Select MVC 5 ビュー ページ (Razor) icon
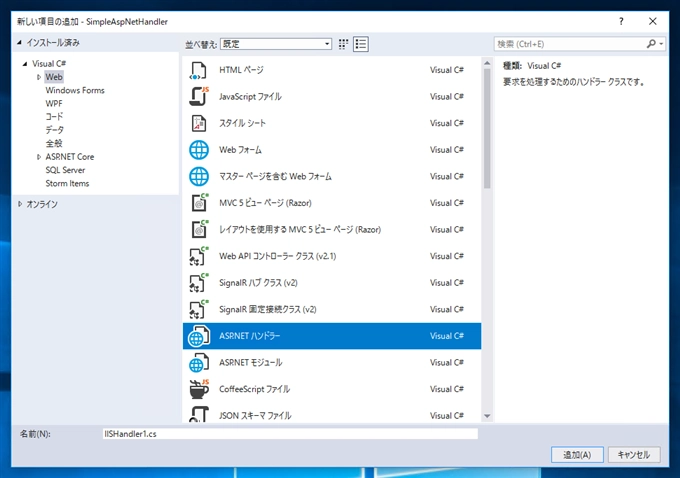Image resolution: width=680 pixels, height=478 pixels. click(x=199, y=203)
